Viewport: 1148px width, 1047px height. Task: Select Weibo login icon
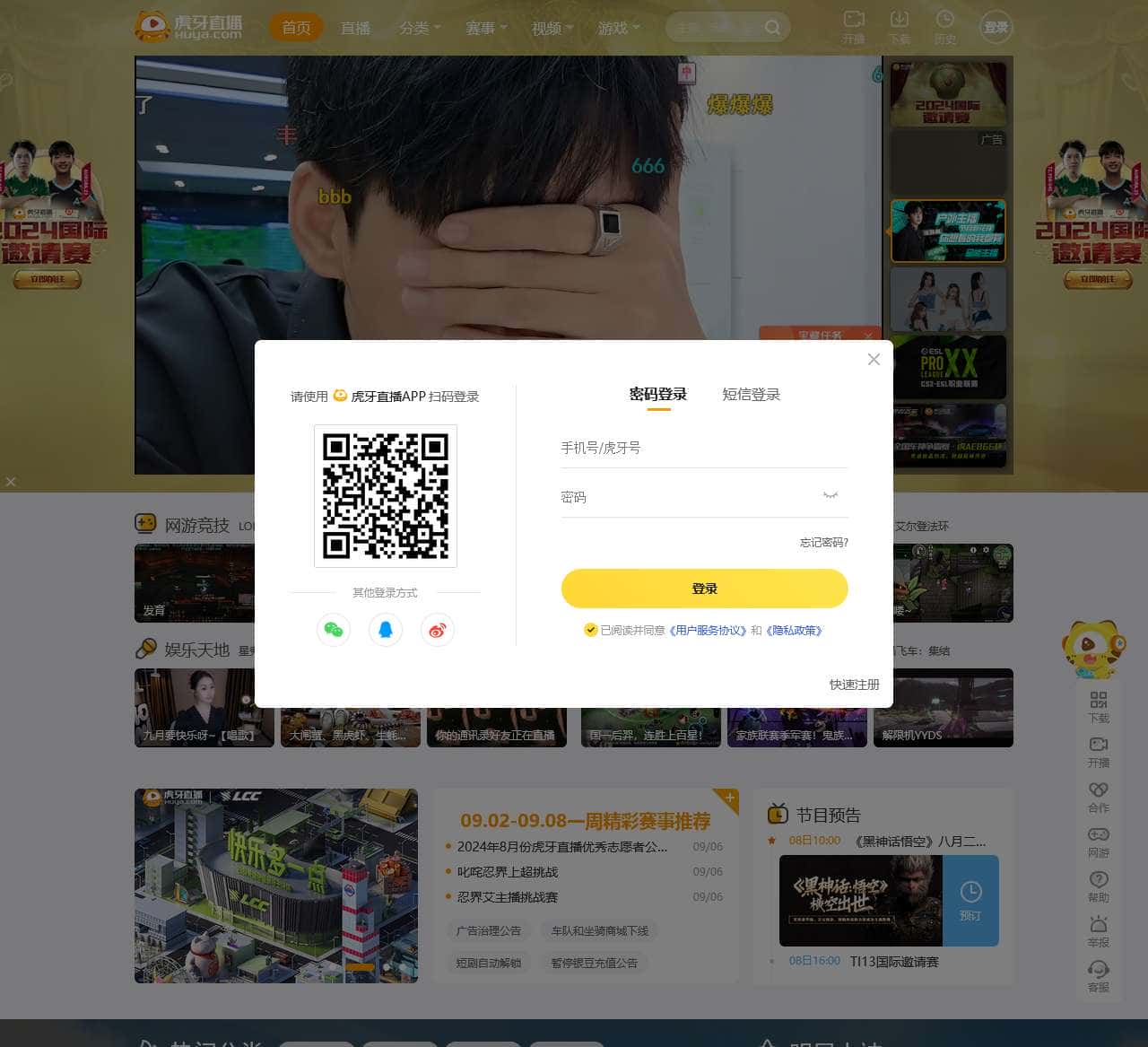coord(438,630)
